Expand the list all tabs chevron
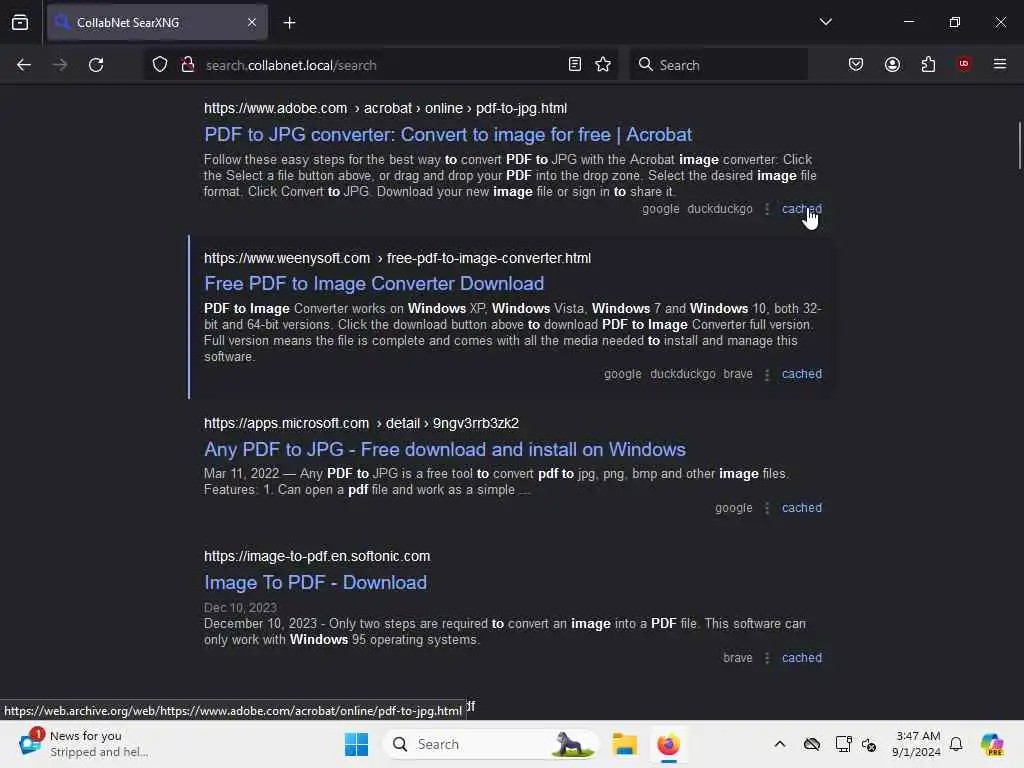 coord(825,22)
